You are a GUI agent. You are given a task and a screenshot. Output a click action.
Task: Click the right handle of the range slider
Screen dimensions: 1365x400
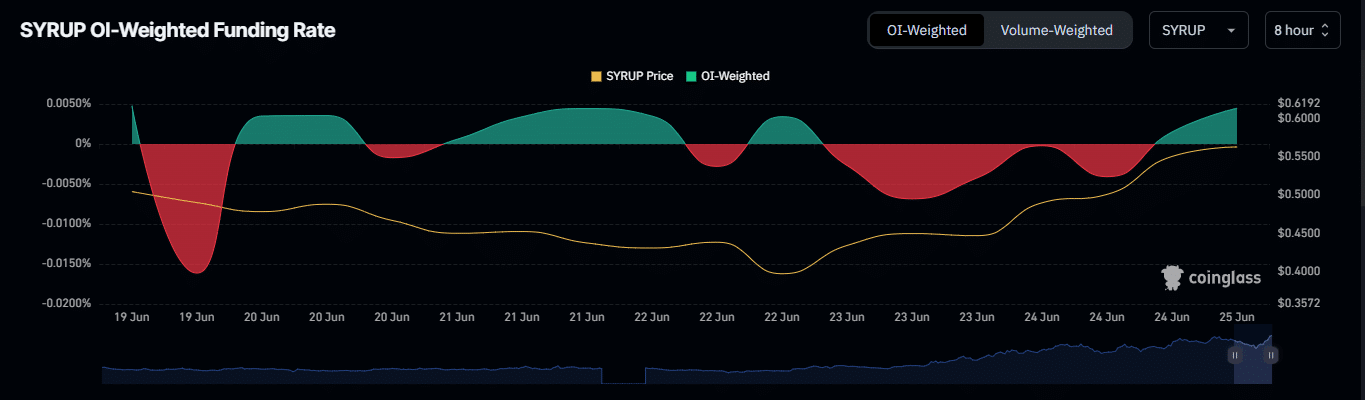click(x=1272, y=354)
